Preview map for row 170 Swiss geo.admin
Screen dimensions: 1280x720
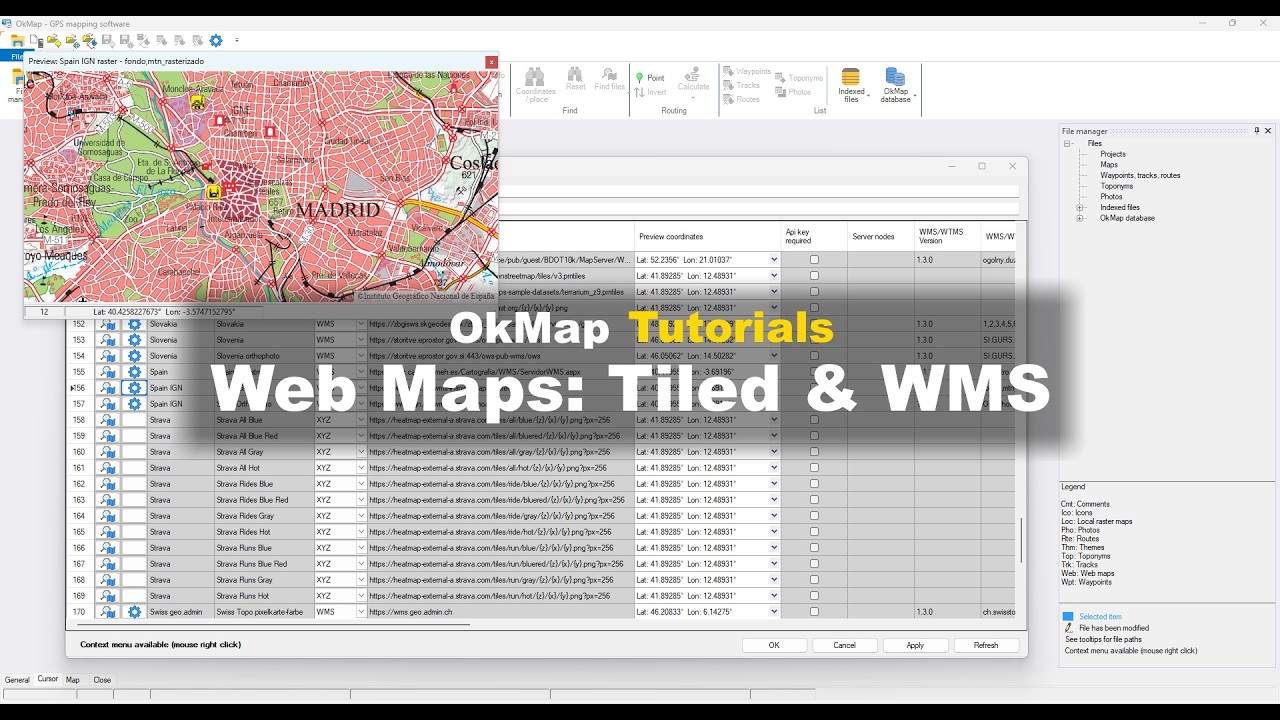pos(108,612)
